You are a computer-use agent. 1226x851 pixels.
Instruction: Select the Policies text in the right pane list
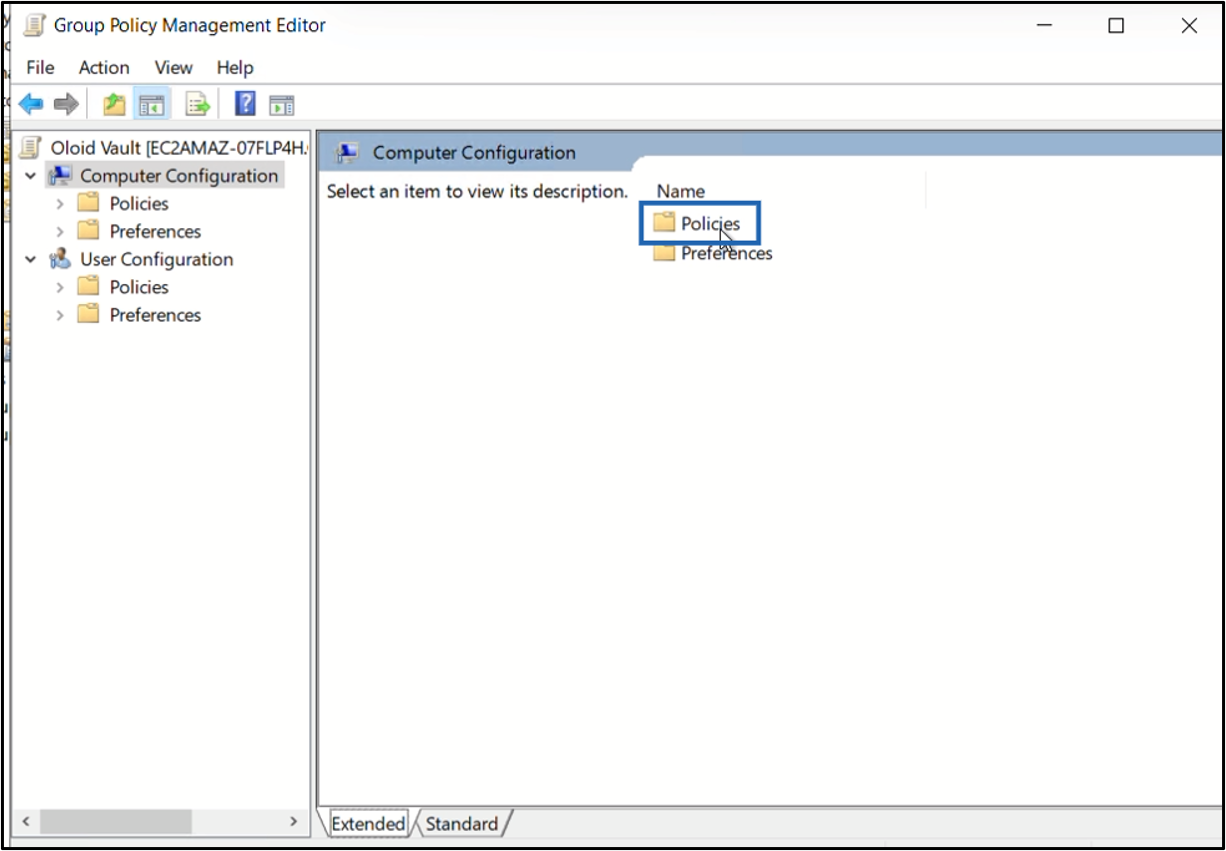coord(710,223)
